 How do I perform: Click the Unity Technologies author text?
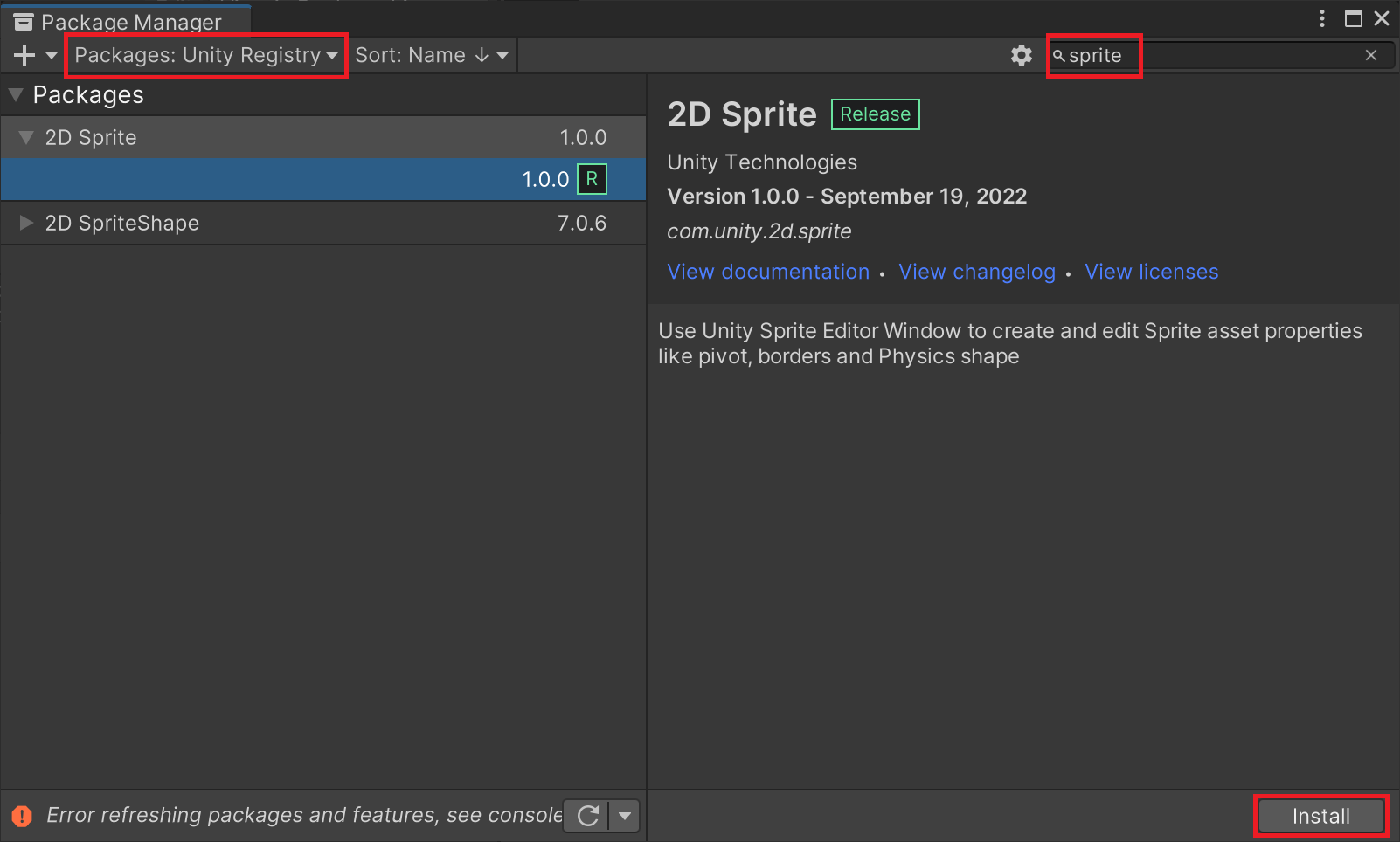(x=762, y=162)
